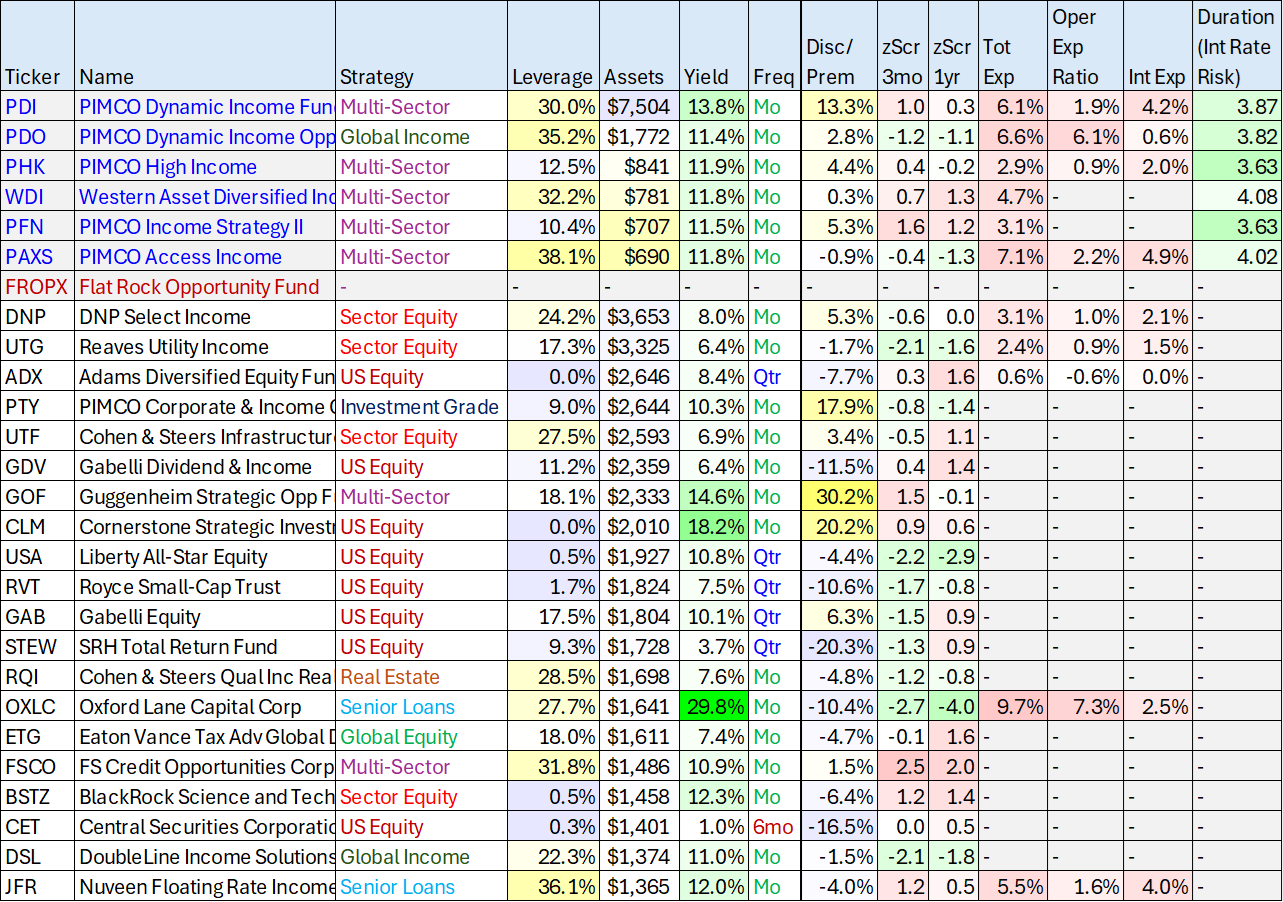Select the Liberty All-Star Equity name

click(x=173, y=557)
